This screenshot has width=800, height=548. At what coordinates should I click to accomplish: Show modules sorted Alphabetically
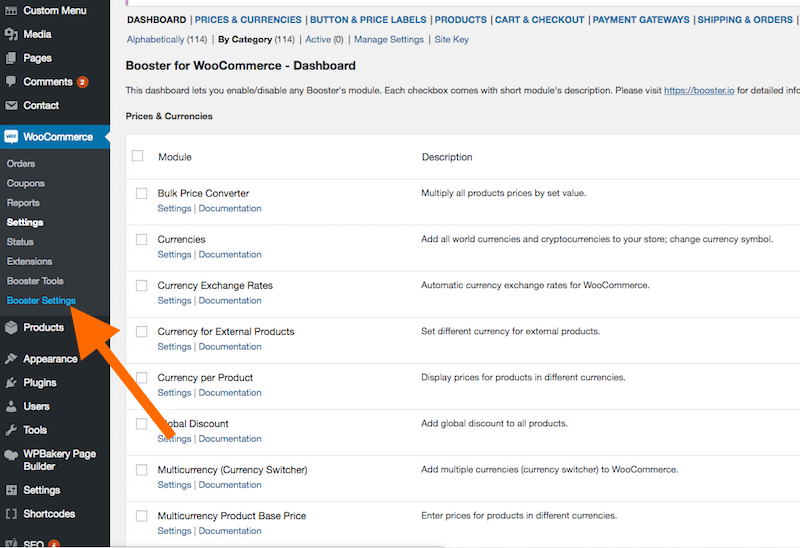pyautogui.click(x=156, y=39)
